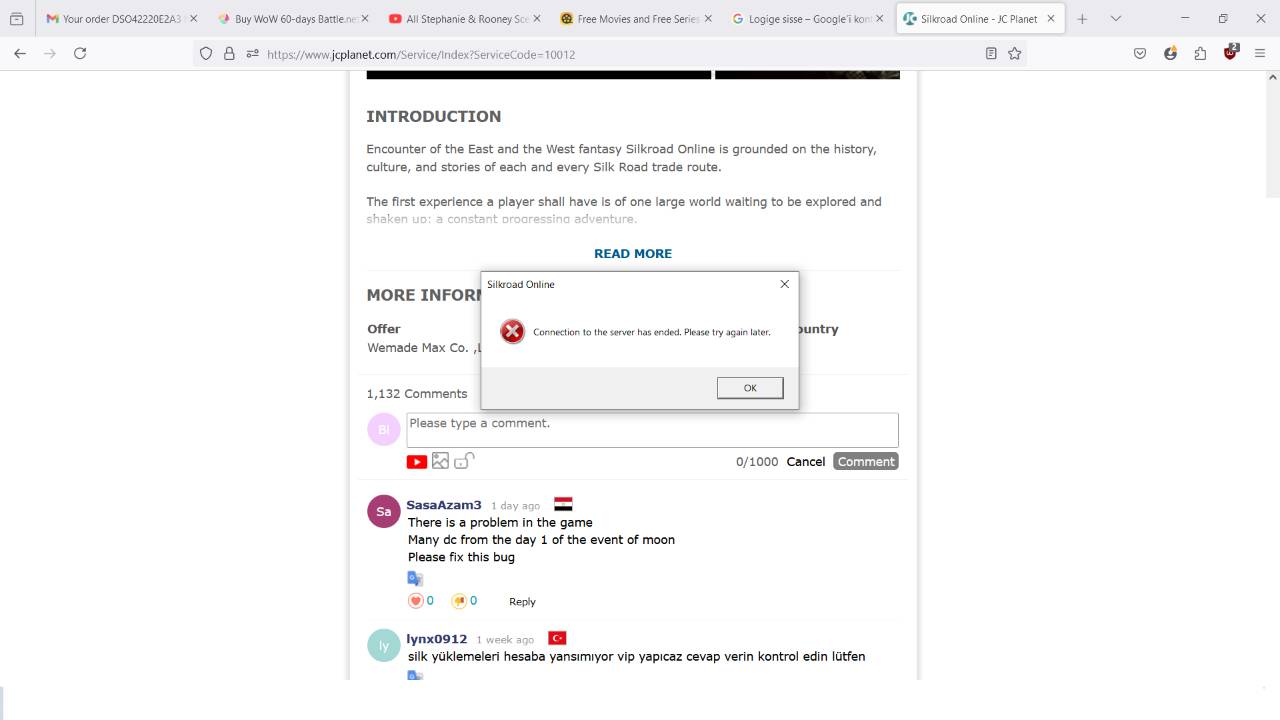The image size is (1280, 720).
Task: Close the Silkroad Online error dialog
Action: pyautogui.click(x=784, y=284)
